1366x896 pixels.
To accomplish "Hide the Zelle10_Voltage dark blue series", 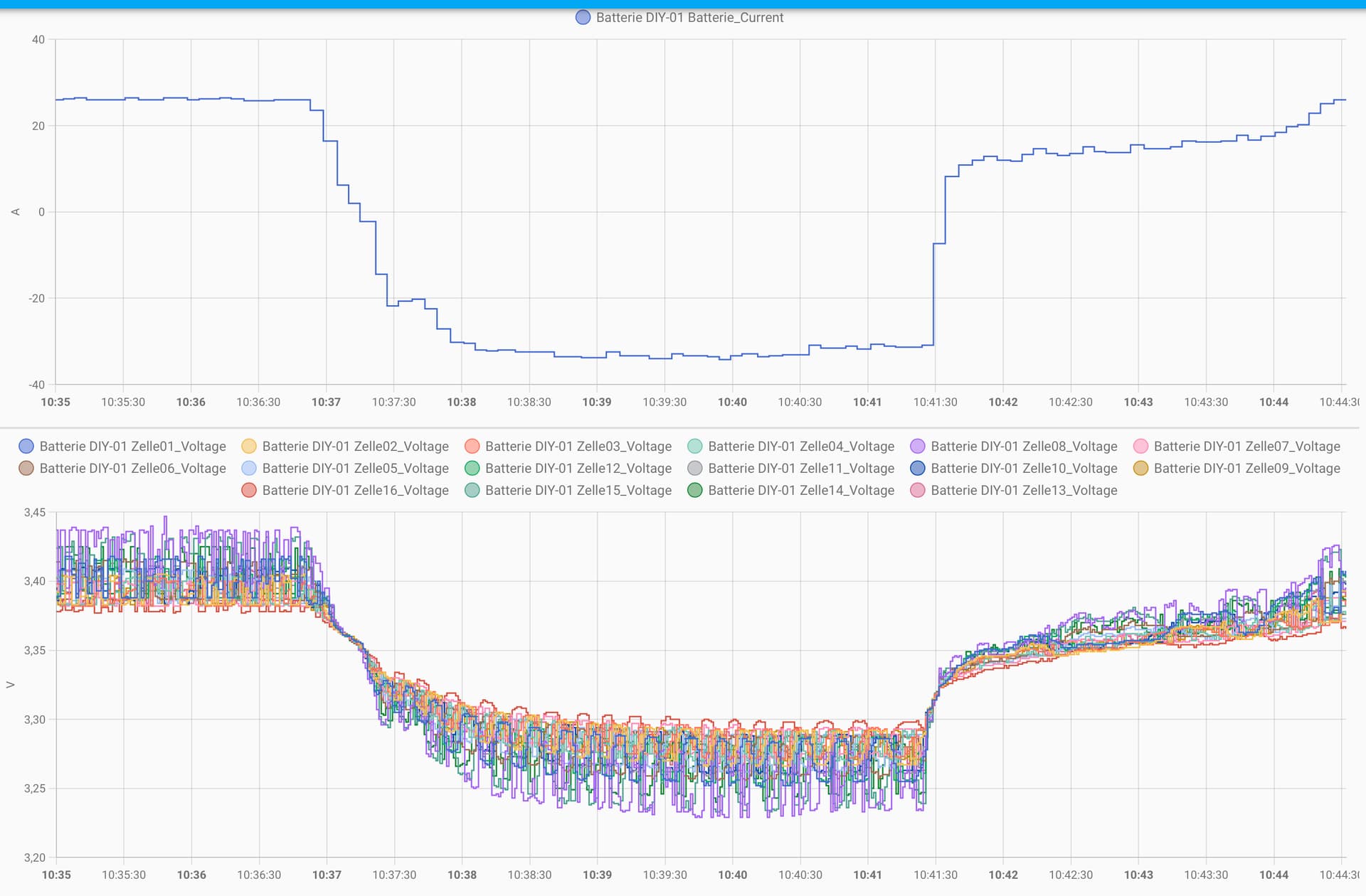I will [x=918, y=469].
